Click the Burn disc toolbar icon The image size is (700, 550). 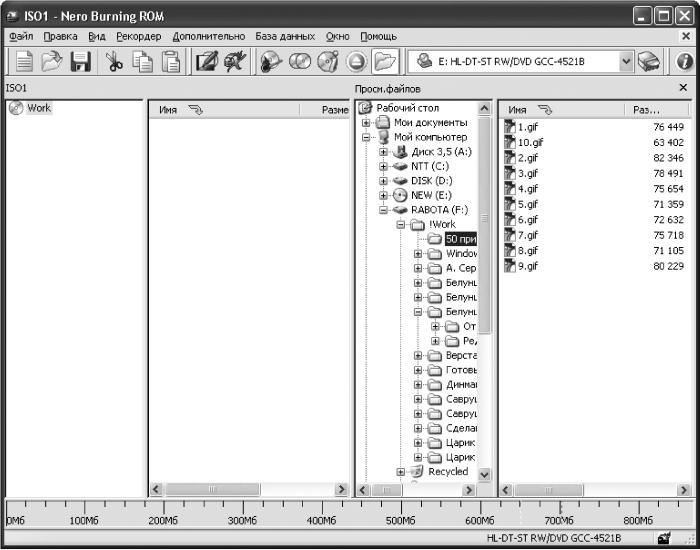coord(271,62)
